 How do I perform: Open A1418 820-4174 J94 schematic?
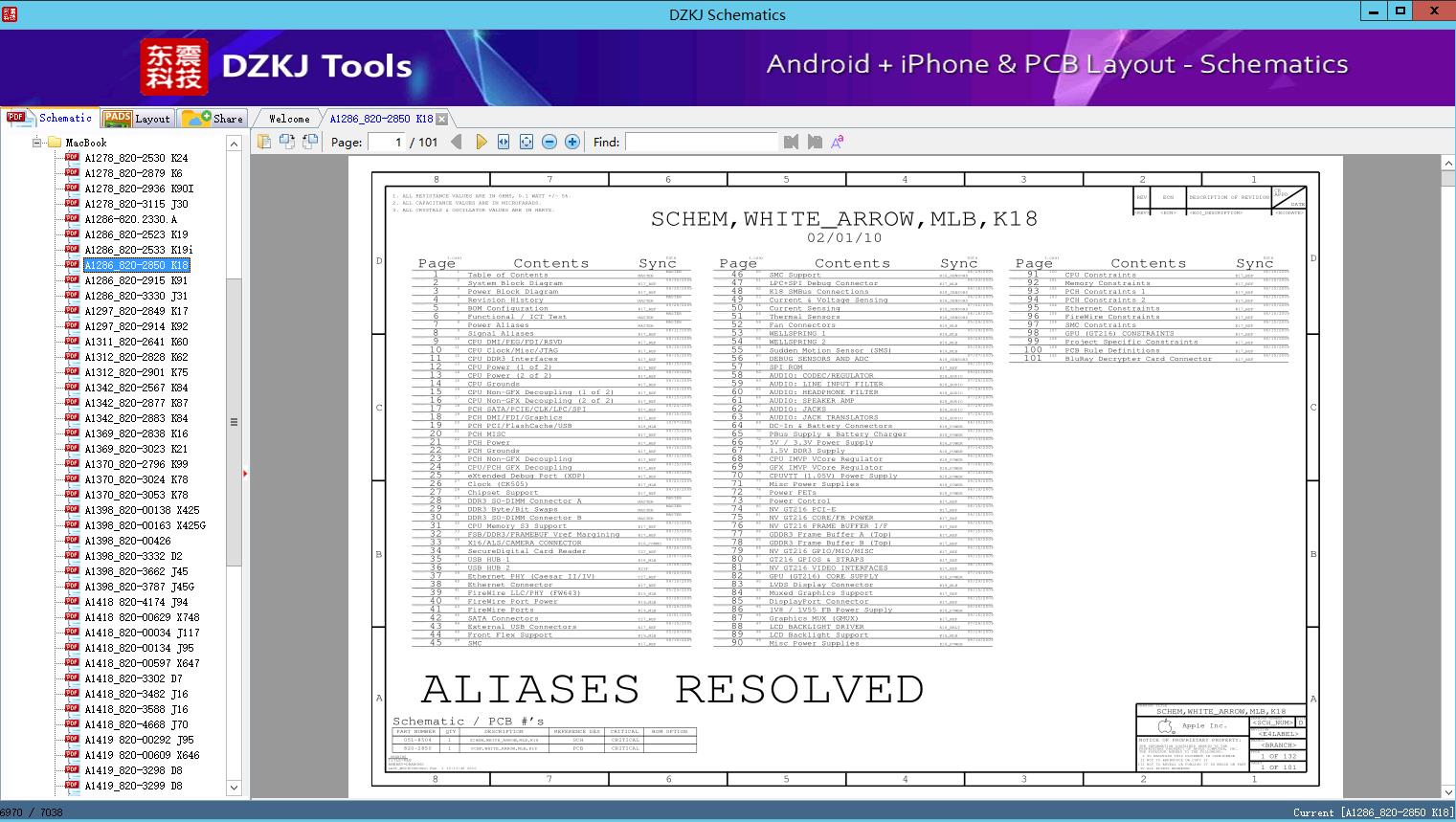click(136, 602)
